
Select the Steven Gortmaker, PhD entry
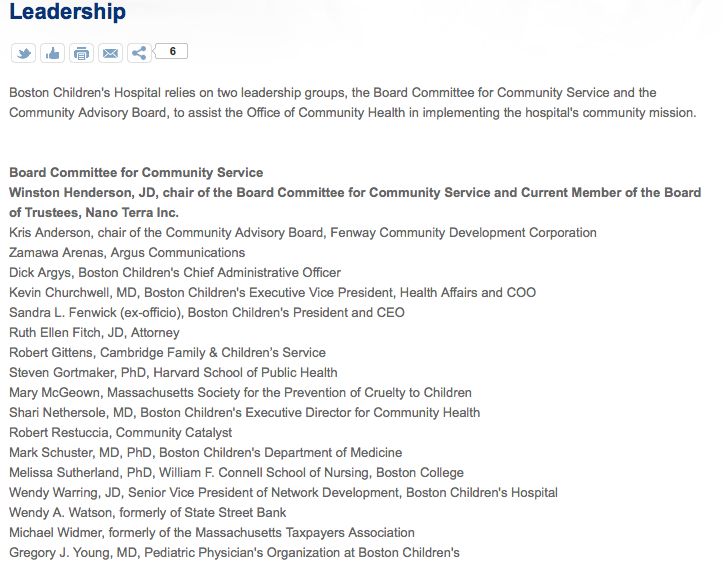173,373
